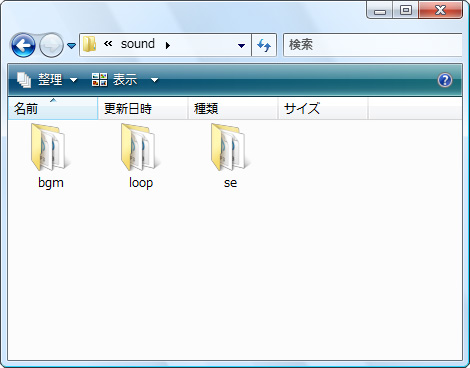
Task: Go back with the blue Back arrow
Action: pos(23,45)
